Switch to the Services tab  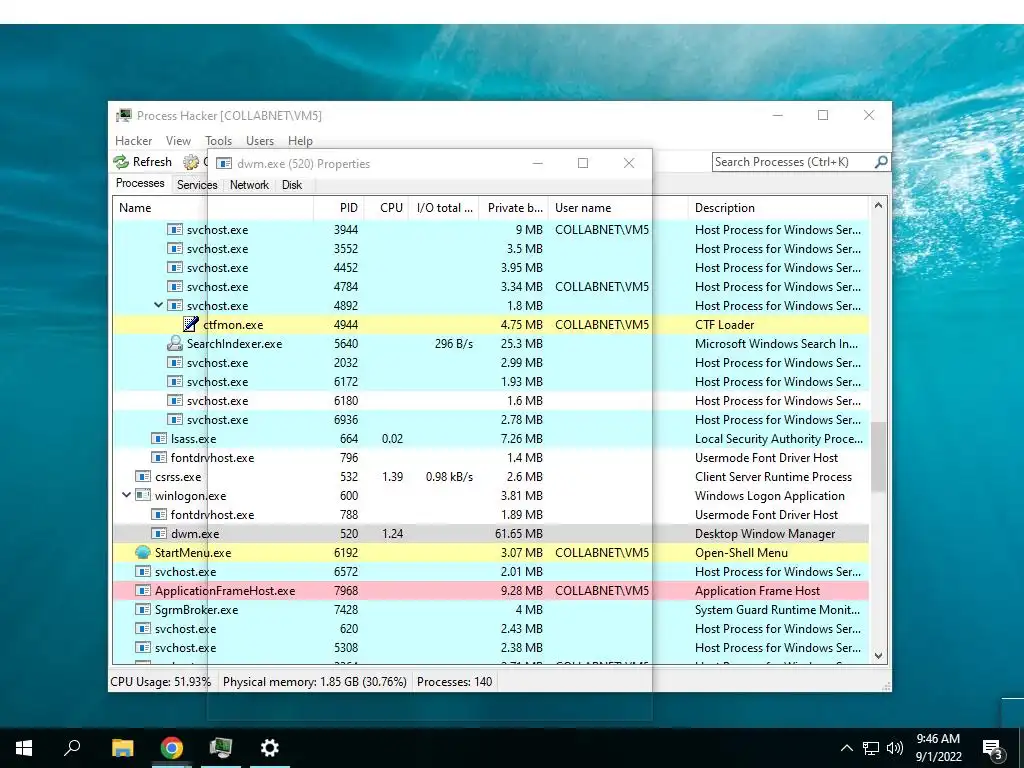click(x=197, y=185)
